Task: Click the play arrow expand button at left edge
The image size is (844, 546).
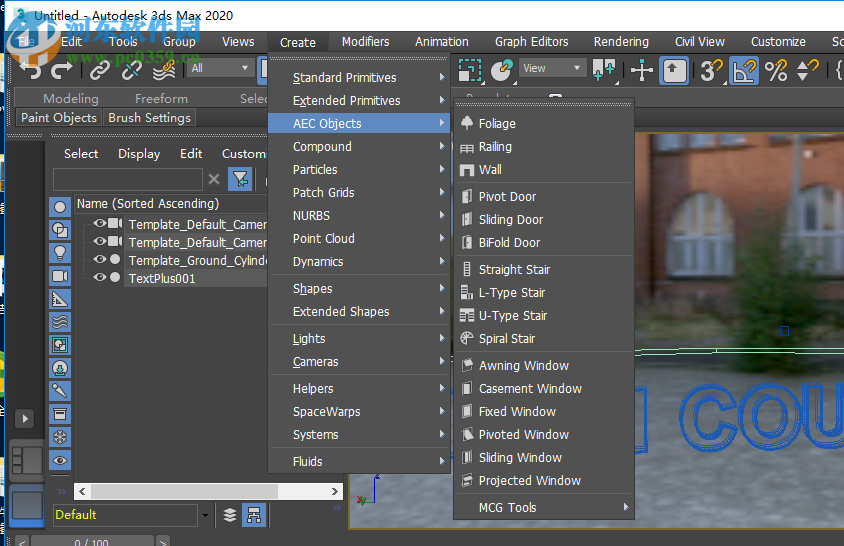Action: pos(25,418)
